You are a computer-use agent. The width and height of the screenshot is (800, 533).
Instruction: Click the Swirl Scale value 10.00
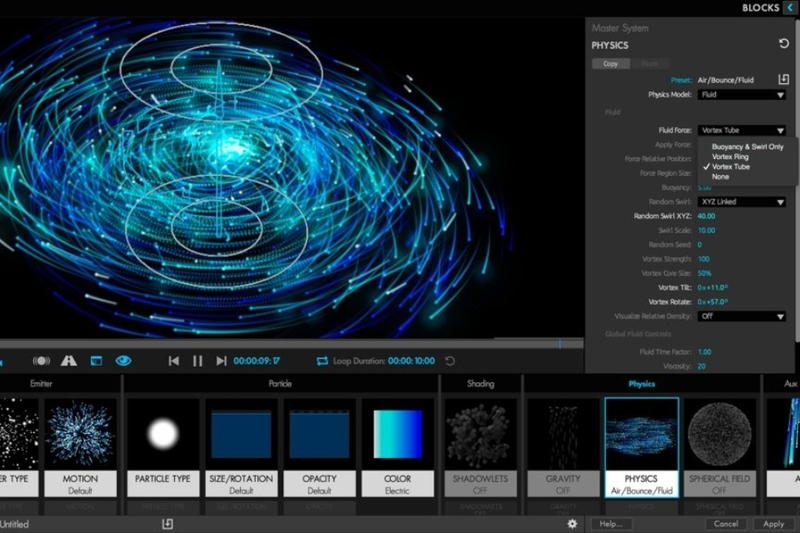coord(706,231)
